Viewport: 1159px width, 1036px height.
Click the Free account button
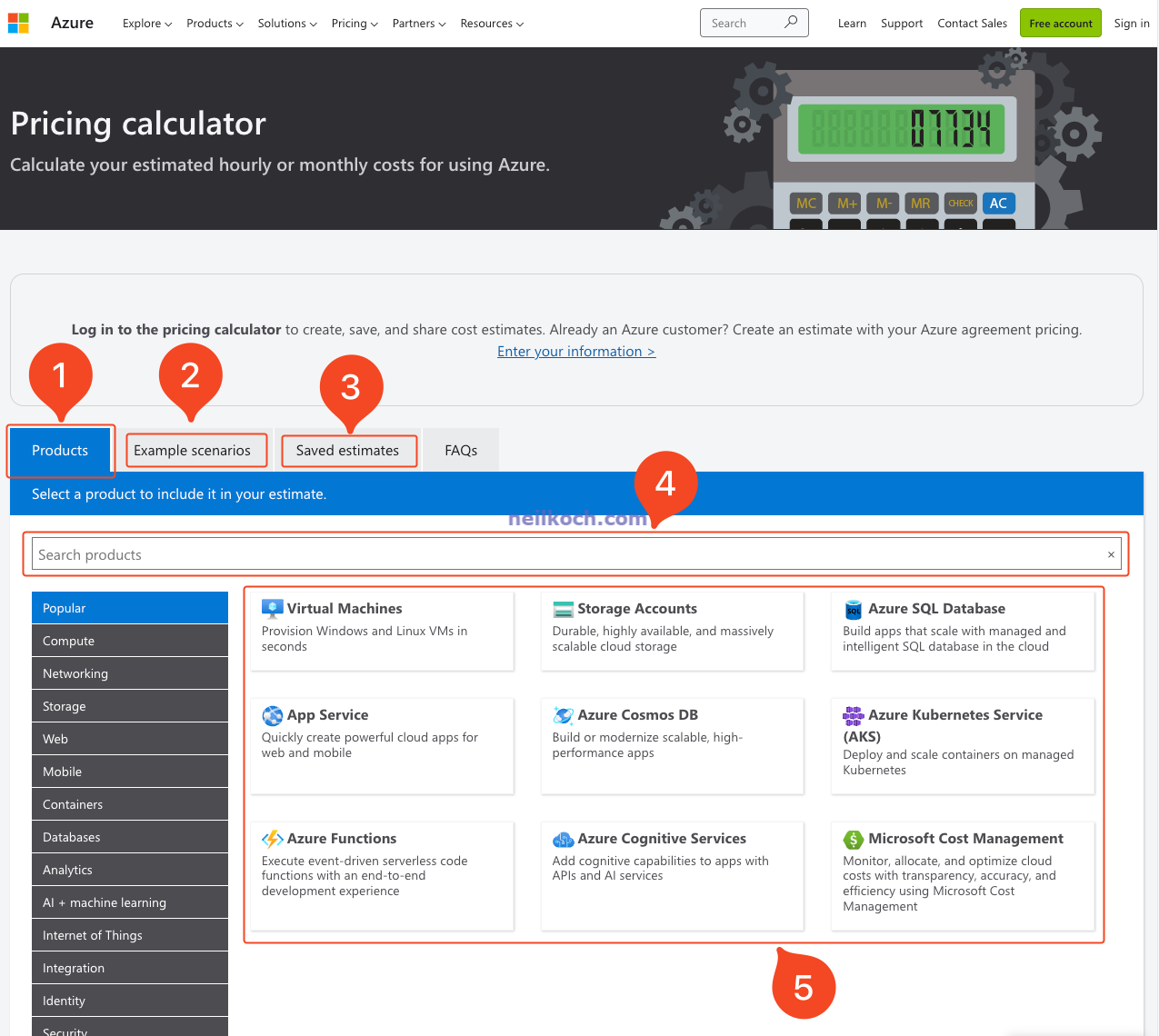click(x=1060, y=23)
